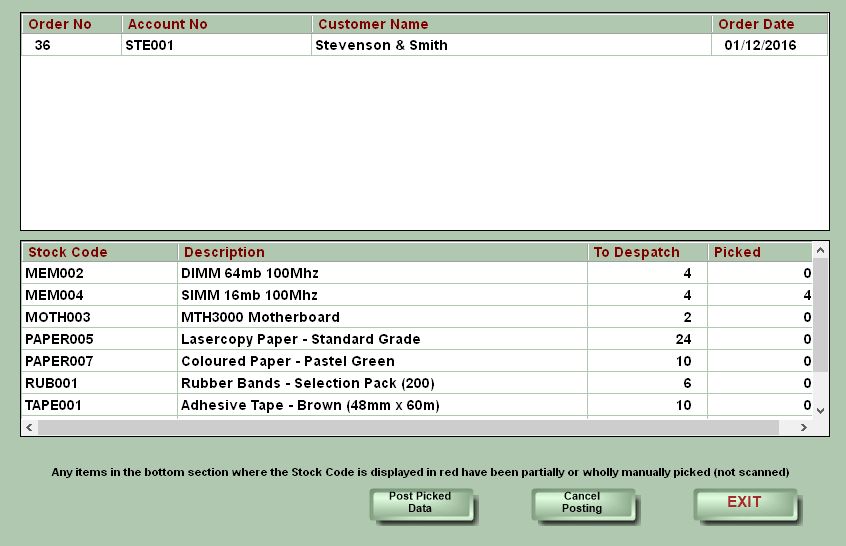
Task: Select account STE001 cell
Action: pos(217,45)
